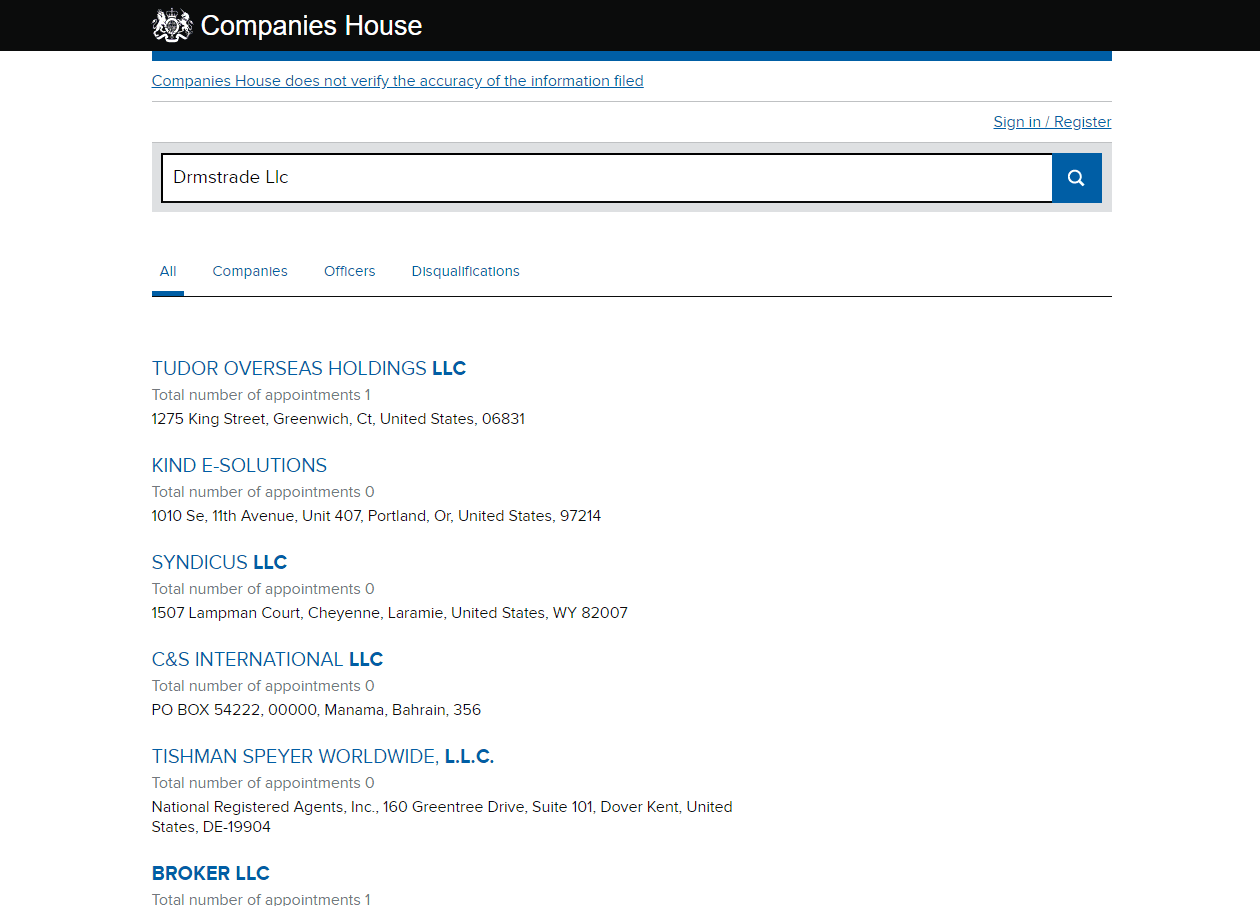The height and width of the screenshot is (906, 1260).
Task: Switch to the Companies tab
Action: click(x=250, y=271)
